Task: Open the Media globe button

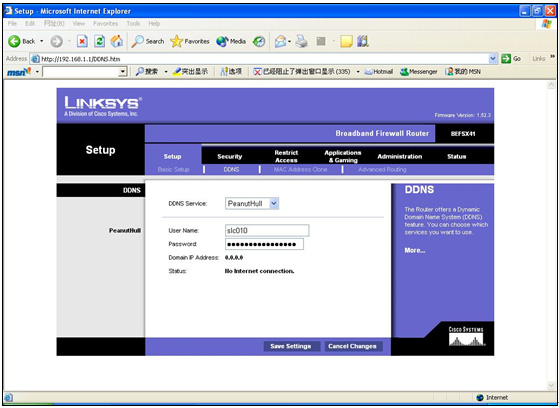Action: [231, 42]
